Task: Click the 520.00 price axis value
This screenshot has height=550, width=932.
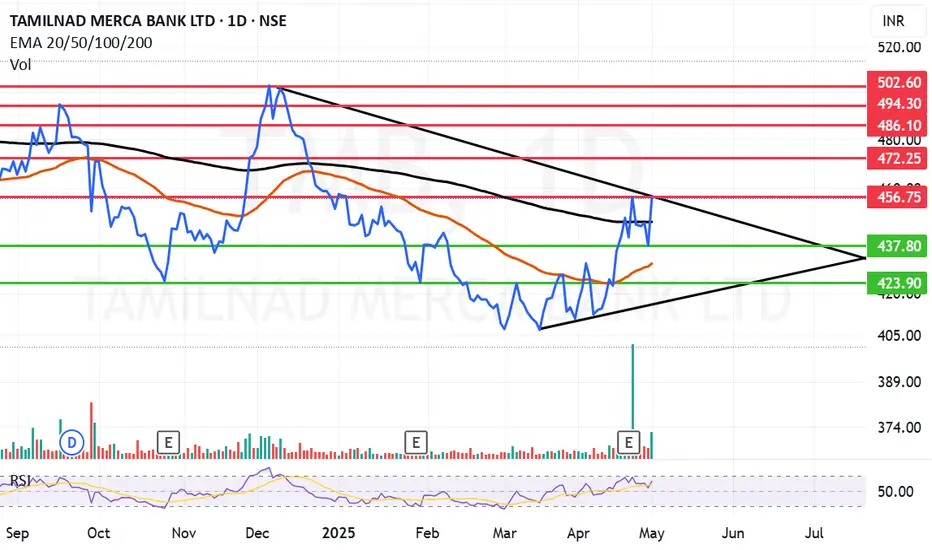Action: tap(899, 47)
